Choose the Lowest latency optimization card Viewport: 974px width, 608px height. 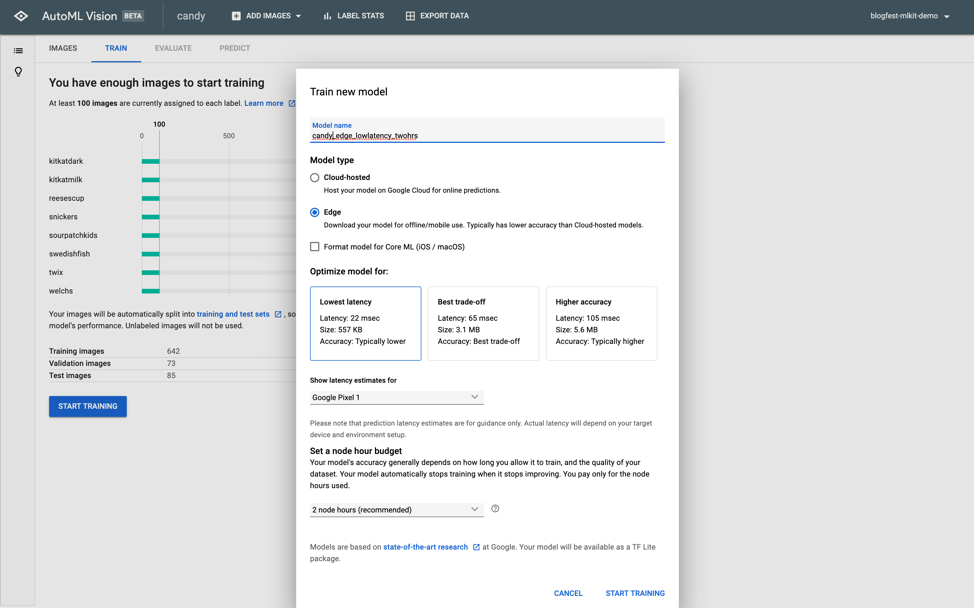click(365, 324)
